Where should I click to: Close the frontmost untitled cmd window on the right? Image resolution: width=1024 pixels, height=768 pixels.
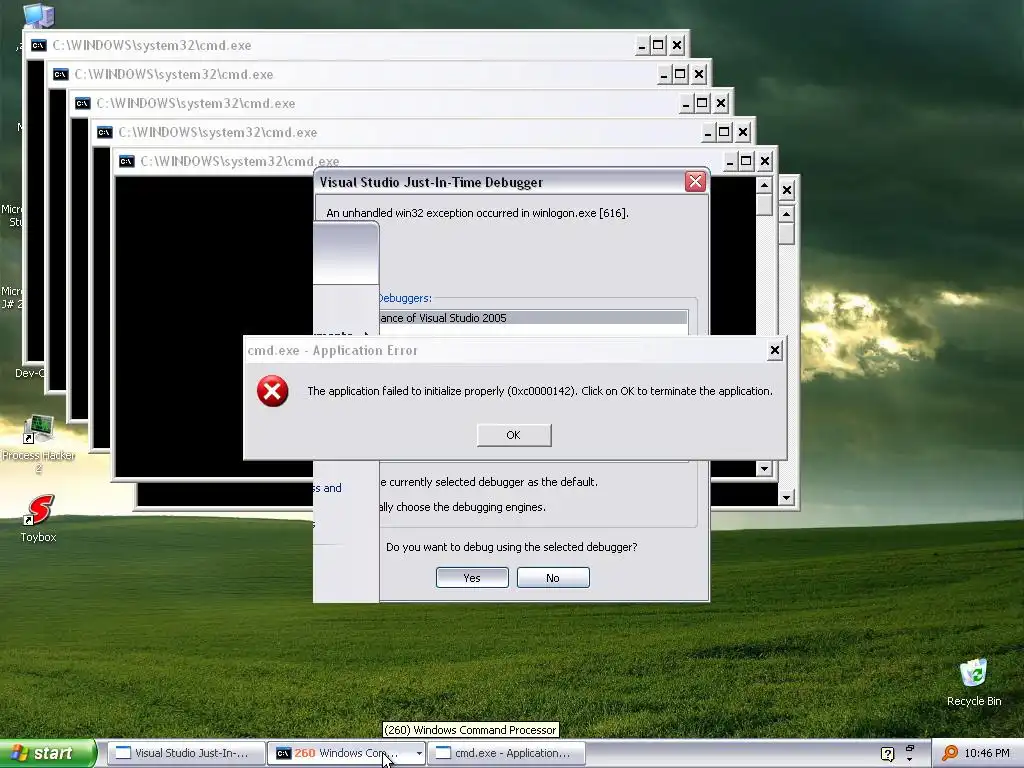click(787, 190)
